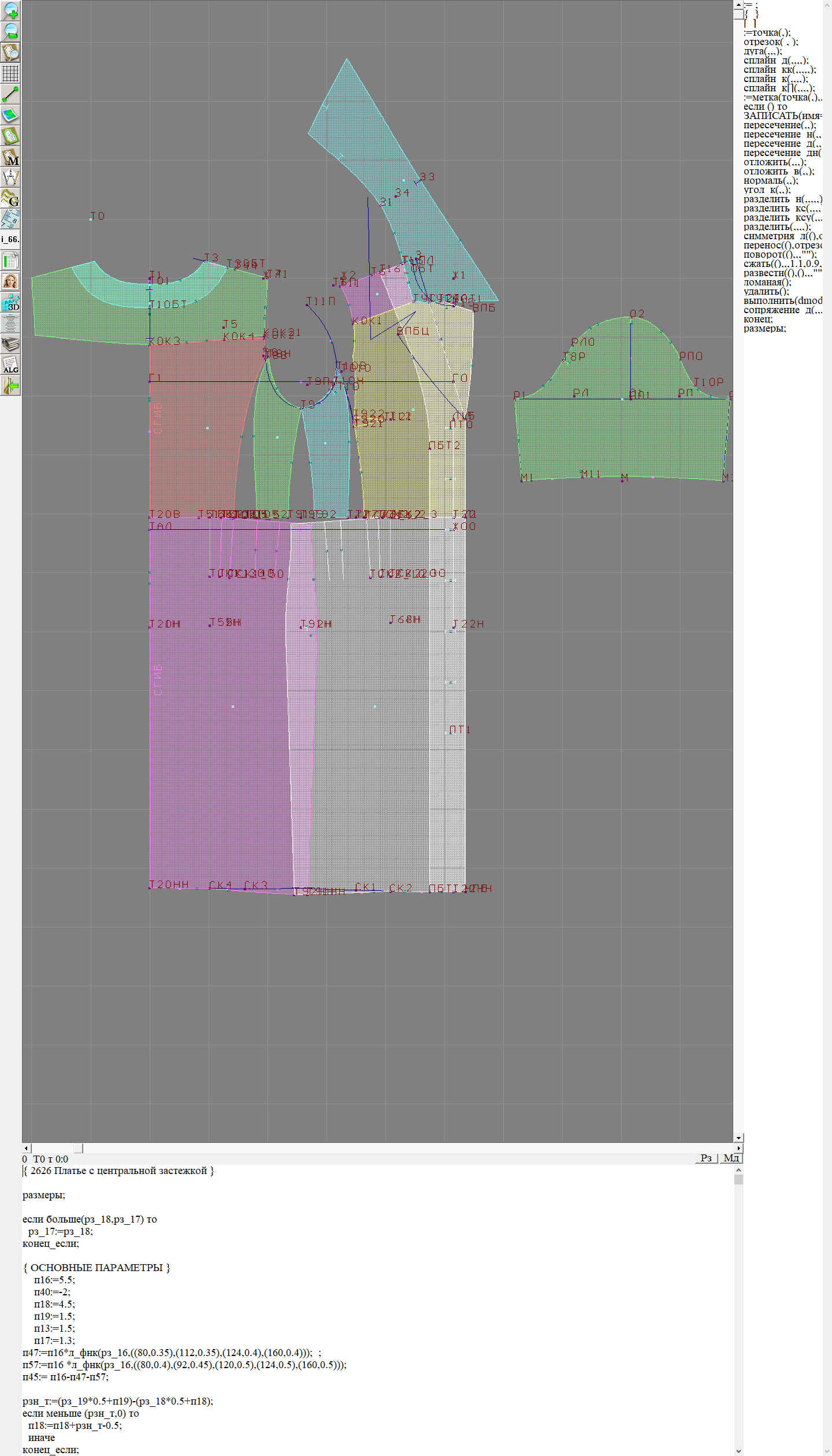Click the canvas horizontal scrollbar left arrow
832x1456 pixels.
(x=26, y=1148)
